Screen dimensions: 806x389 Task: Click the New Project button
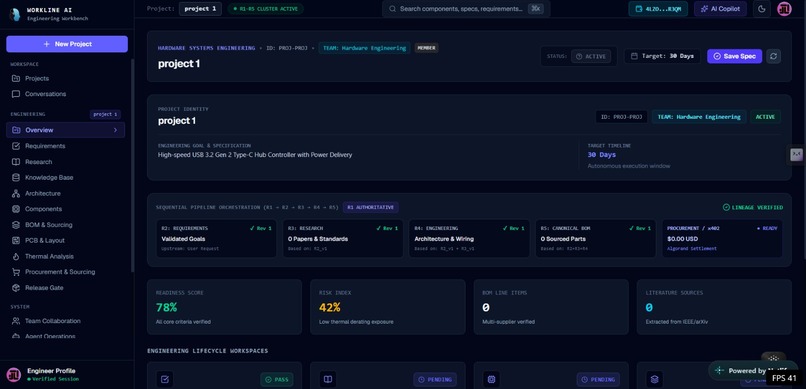67,44
